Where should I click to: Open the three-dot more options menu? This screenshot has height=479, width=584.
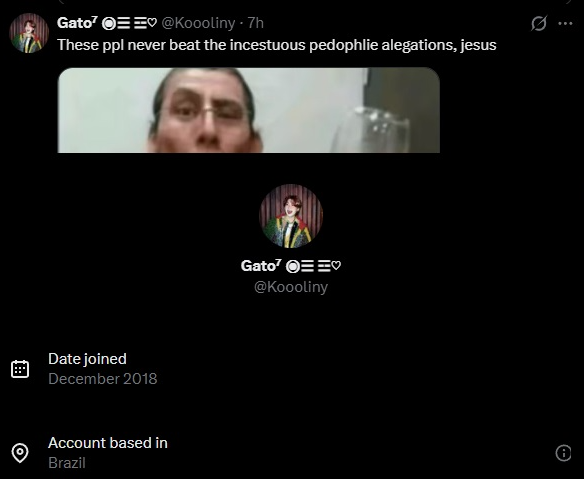565,24
